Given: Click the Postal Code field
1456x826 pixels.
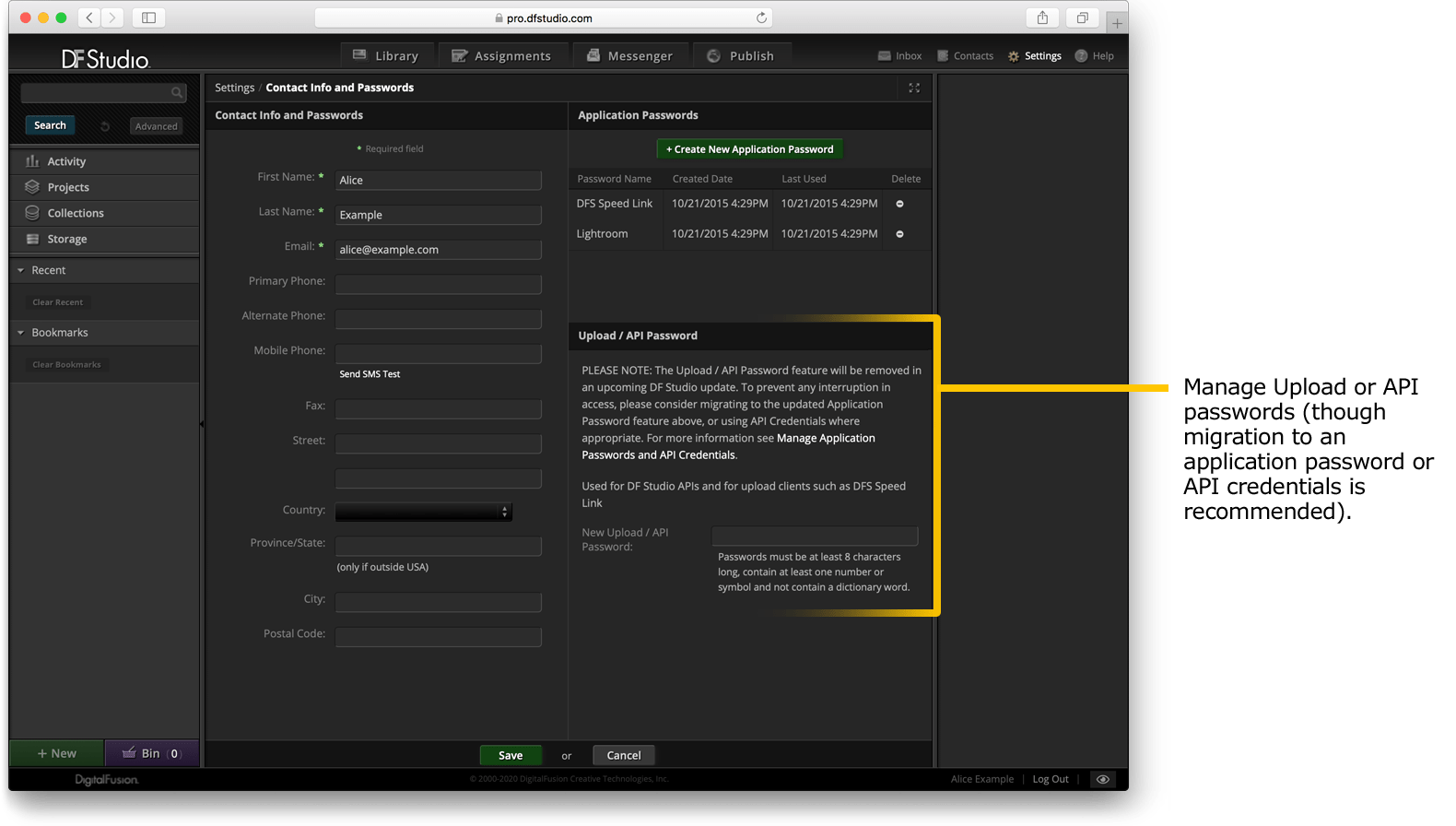Looking at the screenshot, I should [x=438, y=637].
